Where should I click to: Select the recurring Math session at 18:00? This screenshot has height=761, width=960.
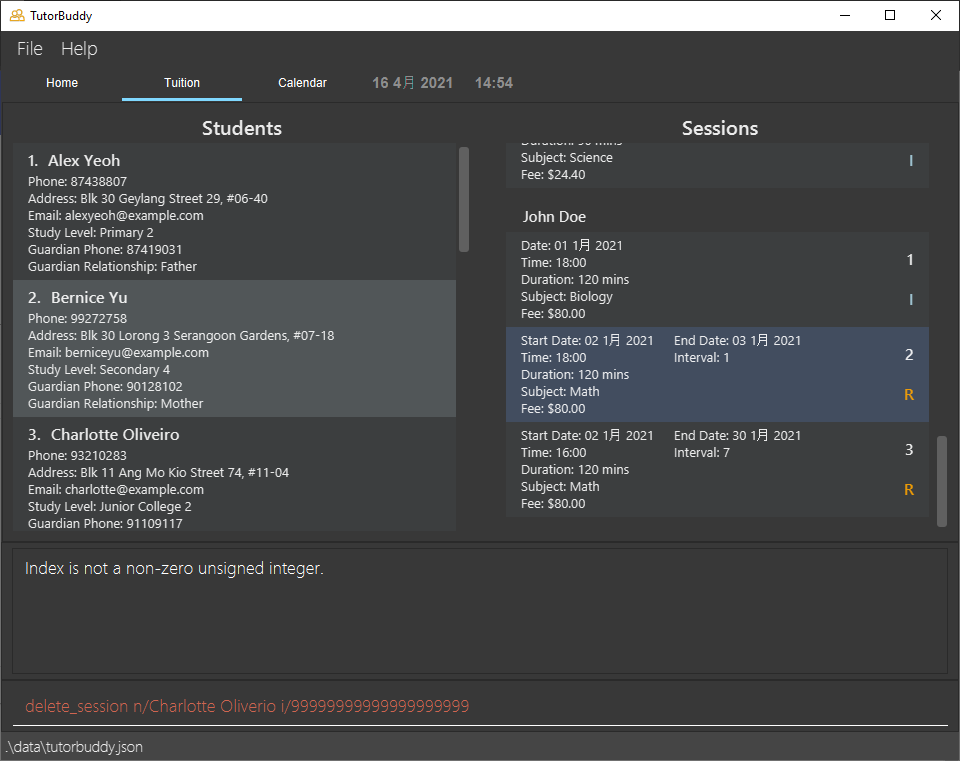[x=717, y=374]
